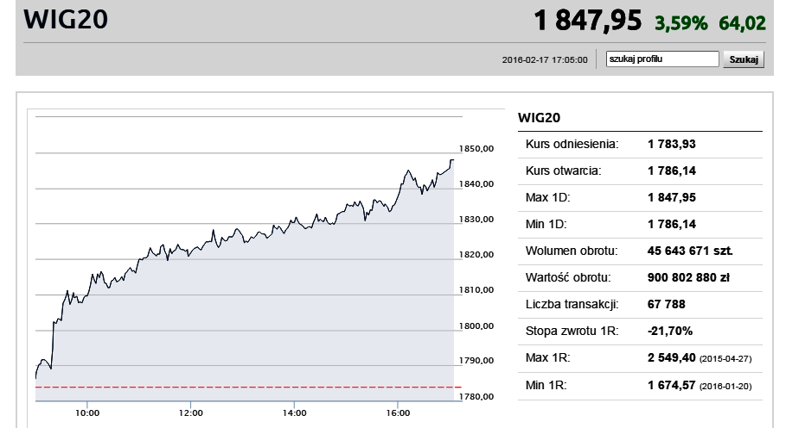The height and width of the screenshot is (428, 786).
Task: Click the 14:00 time axis label
Action: pos(294,413)
